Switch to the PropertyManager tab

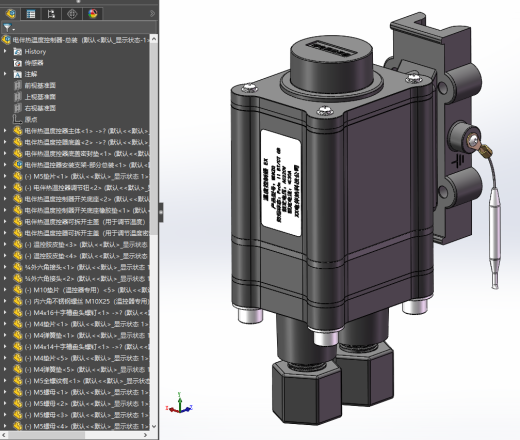point(31,14)
